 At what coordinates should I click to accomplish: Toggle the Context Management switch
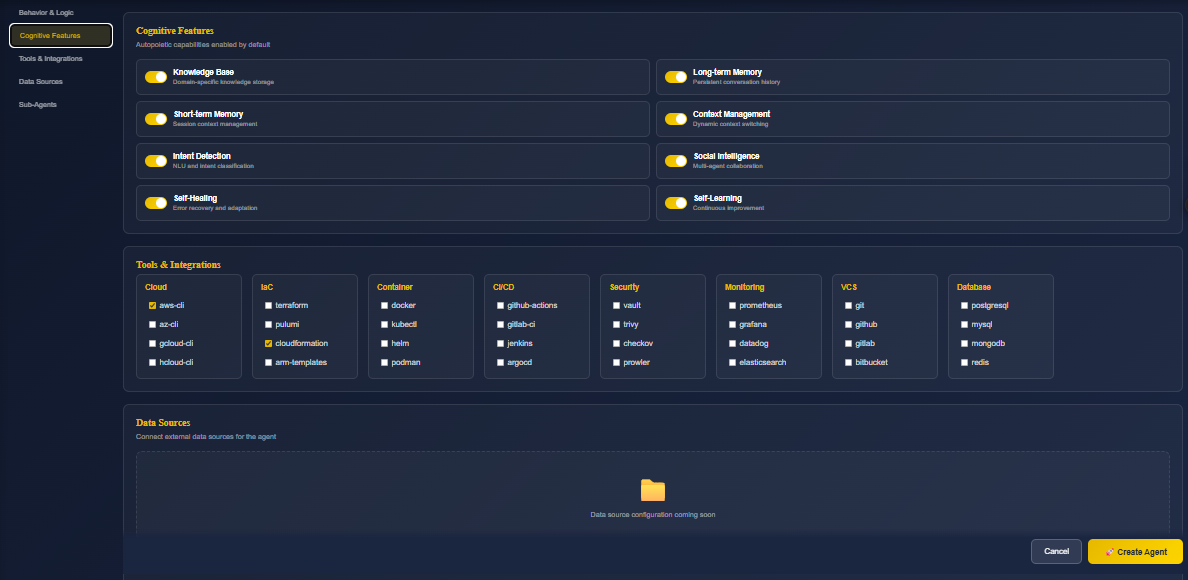(676, 119)
